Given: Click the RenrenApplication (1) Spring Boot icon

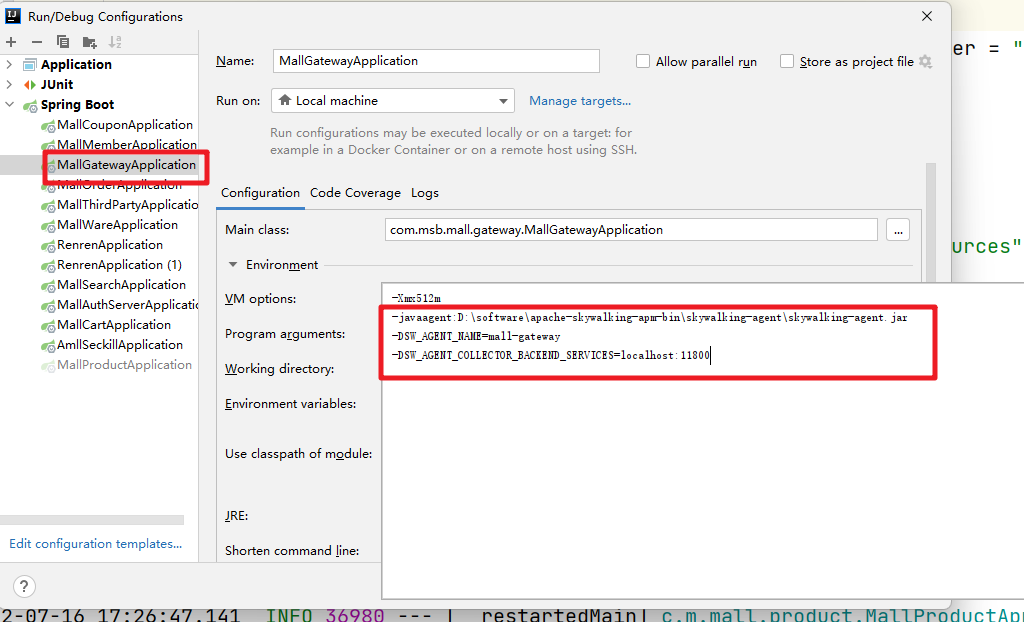Looking at the screenshot, I should click(x=48, y=266).
